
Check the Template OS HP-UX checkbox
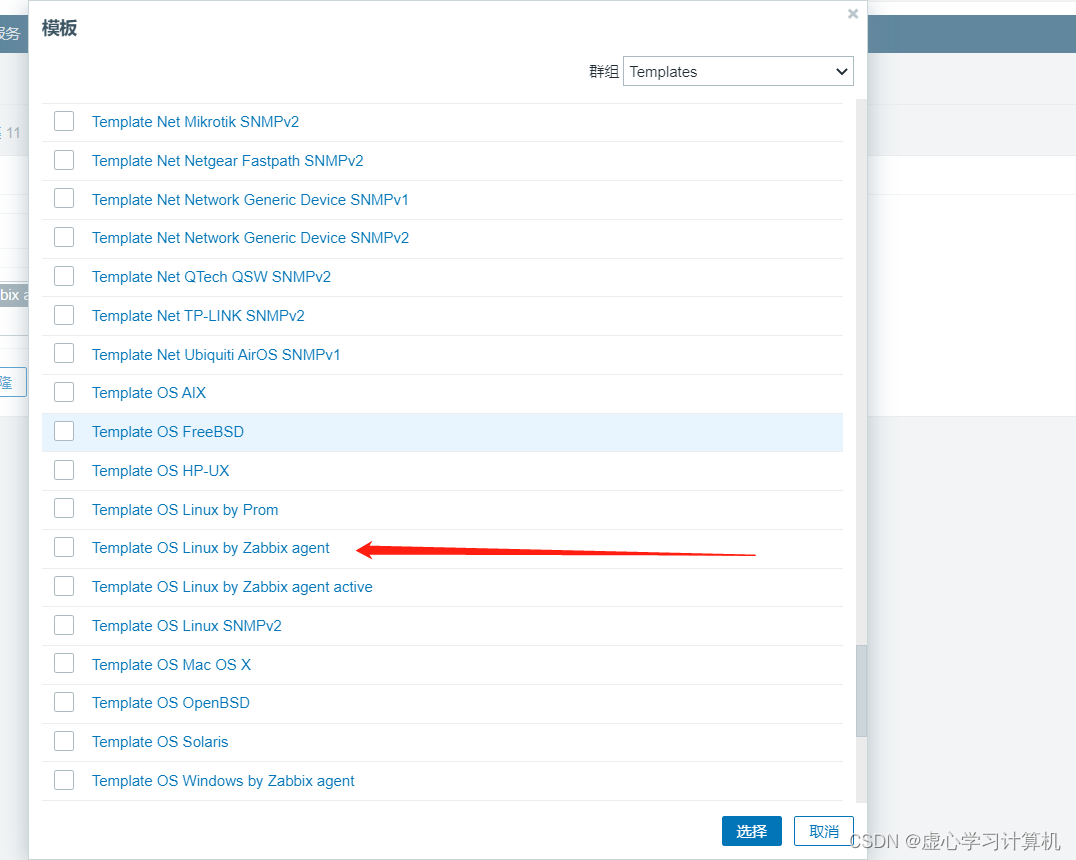64,470
